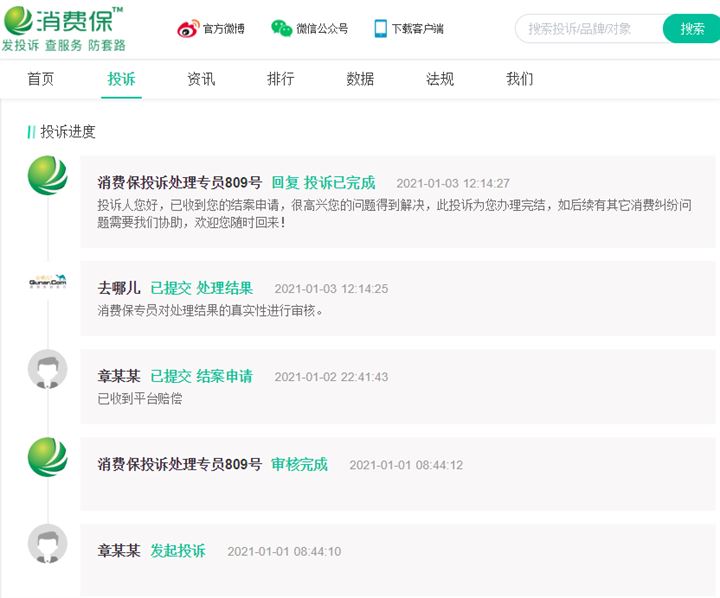The height and width of the screenshot is (598, 720).
Task: Click the 投诉人您好 reply message text
Action: point(394,214)
